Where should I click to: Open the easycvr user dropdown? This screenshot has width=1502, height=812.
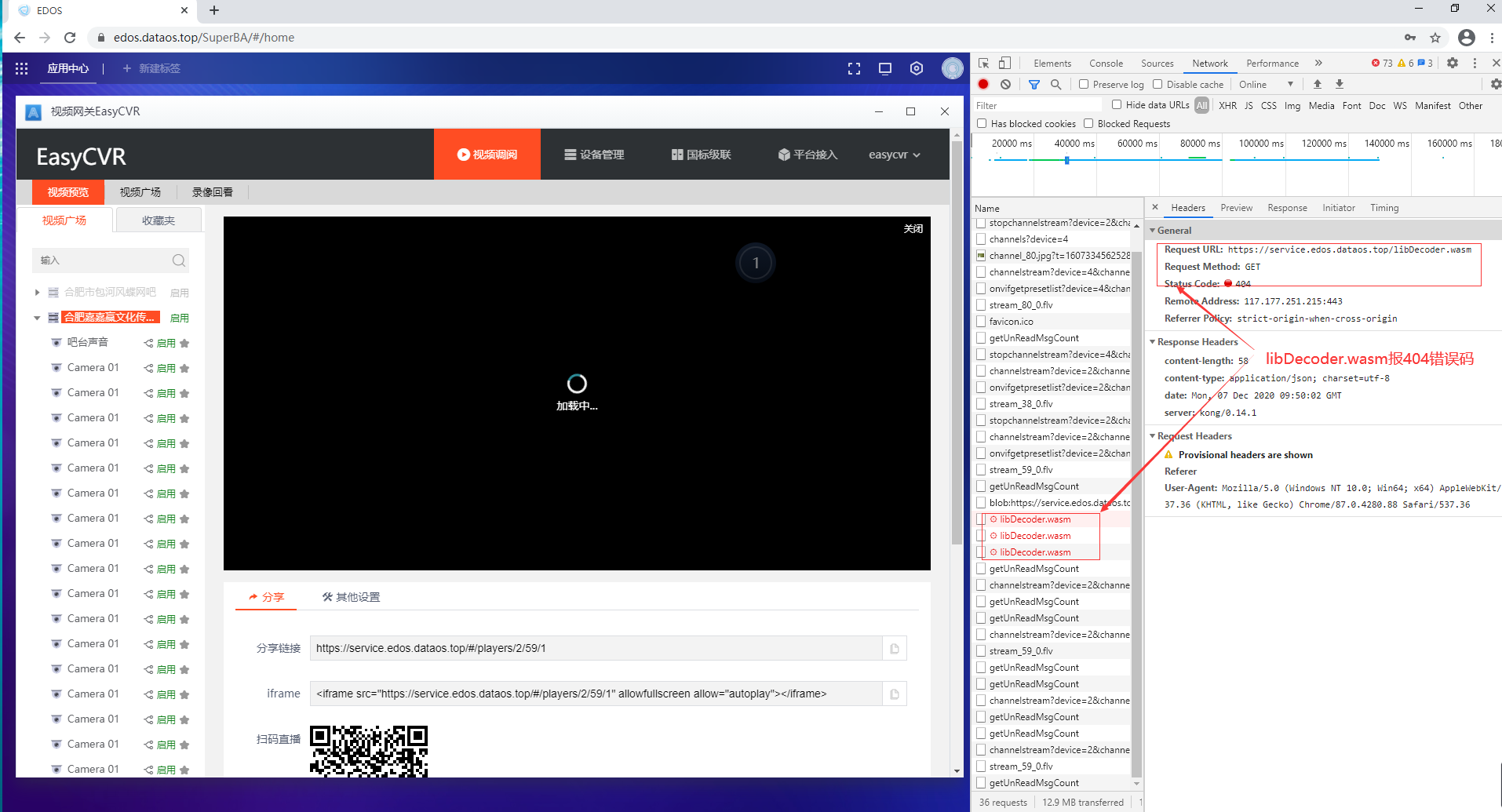[895, 155]
